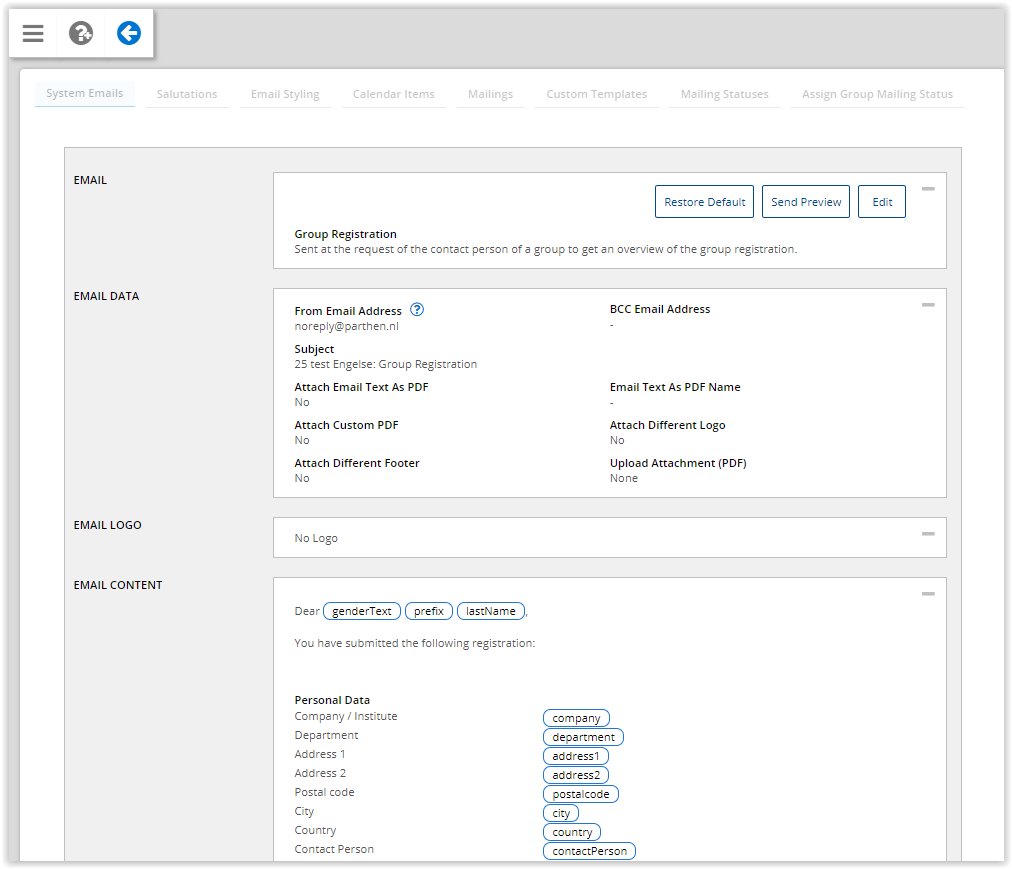
Task: Click the noreply@parthen.nl address text
Action: click(x=347, y=326)
